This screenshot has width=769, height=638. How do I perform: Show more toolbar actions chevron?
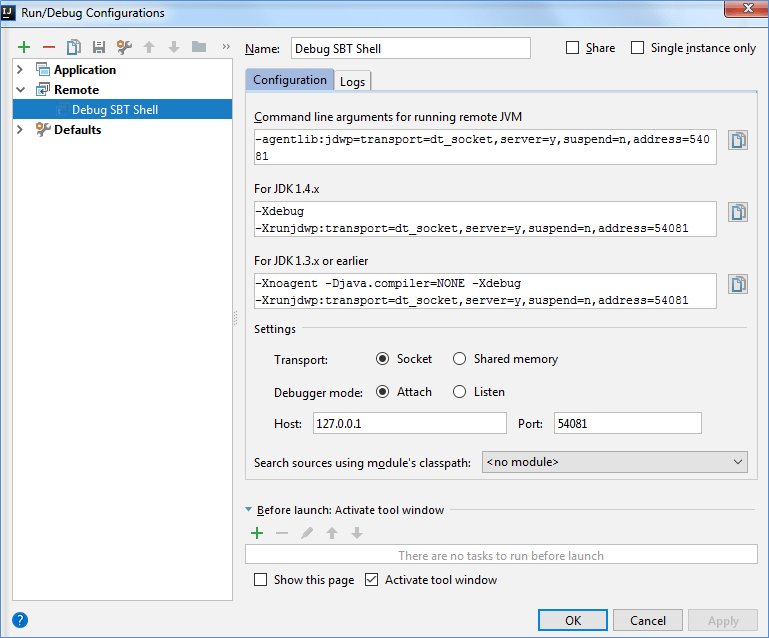coord(226,47)
